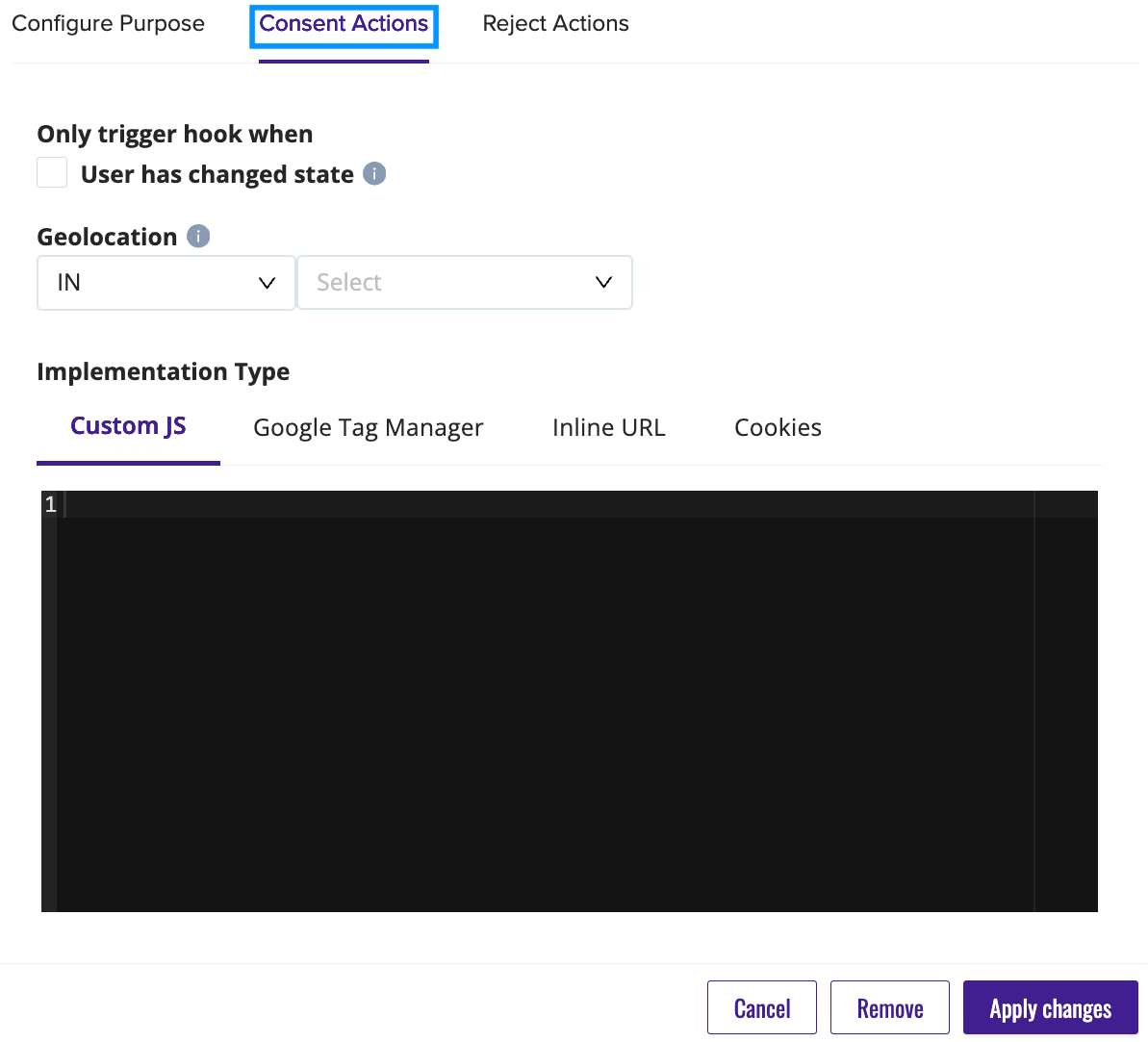Viewport: 1148px width, 1042px height.
Task: Click line number 1 in the editor gutter
Action: coord(50,504)
